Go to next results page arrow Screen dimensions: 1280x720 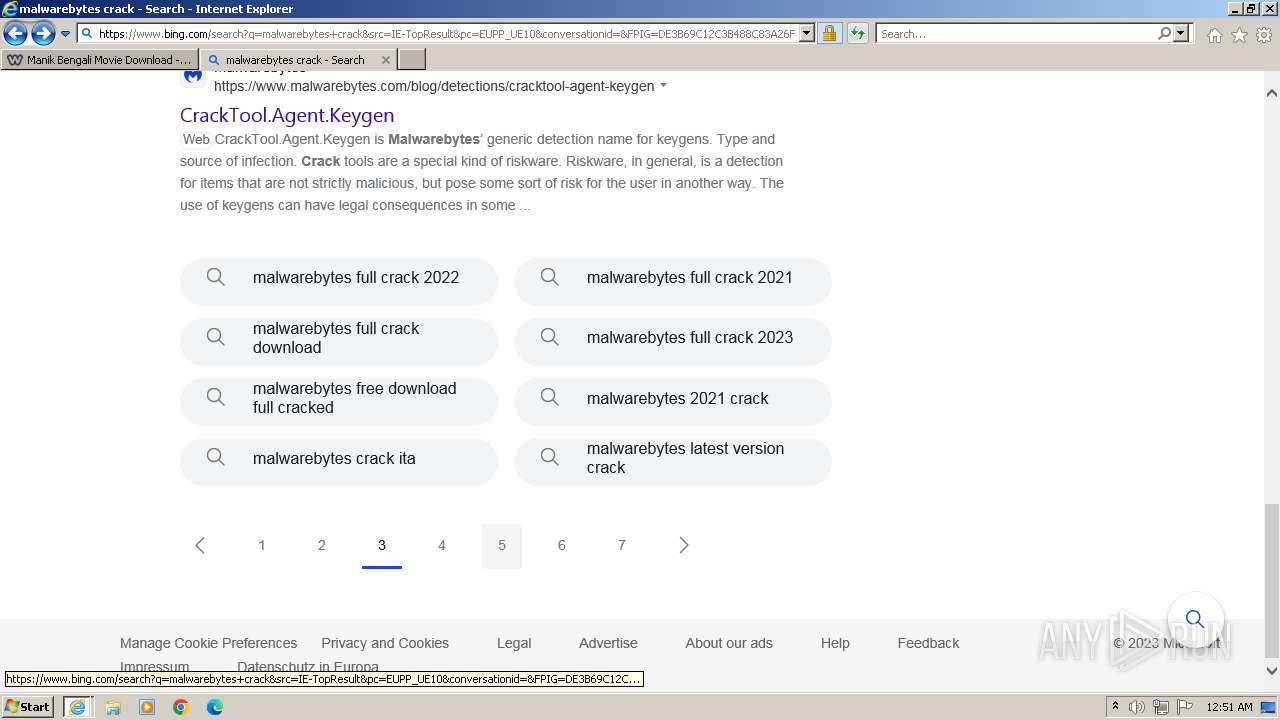pyautogui.click(x=684, y=545)
